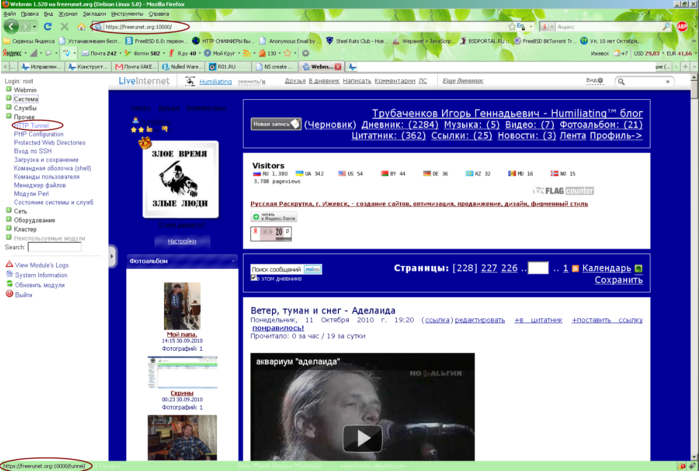Open Protected Web Directories link
699x471 pixels.
49,143
